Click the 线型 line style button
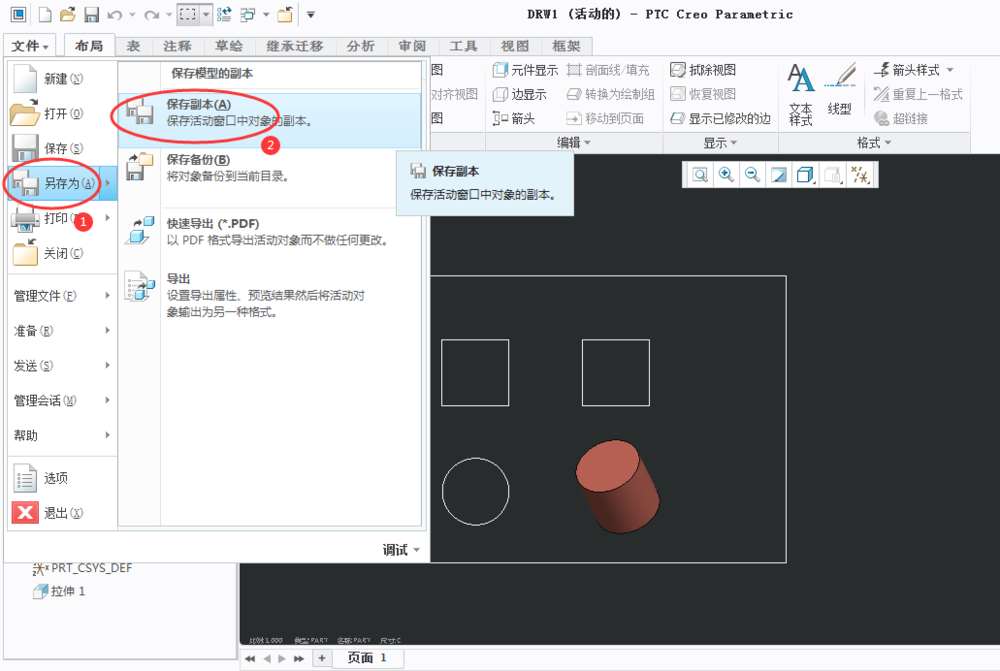Image resolution: width=1000 pixels, height=671 pixels. click(x=840, y=90)
